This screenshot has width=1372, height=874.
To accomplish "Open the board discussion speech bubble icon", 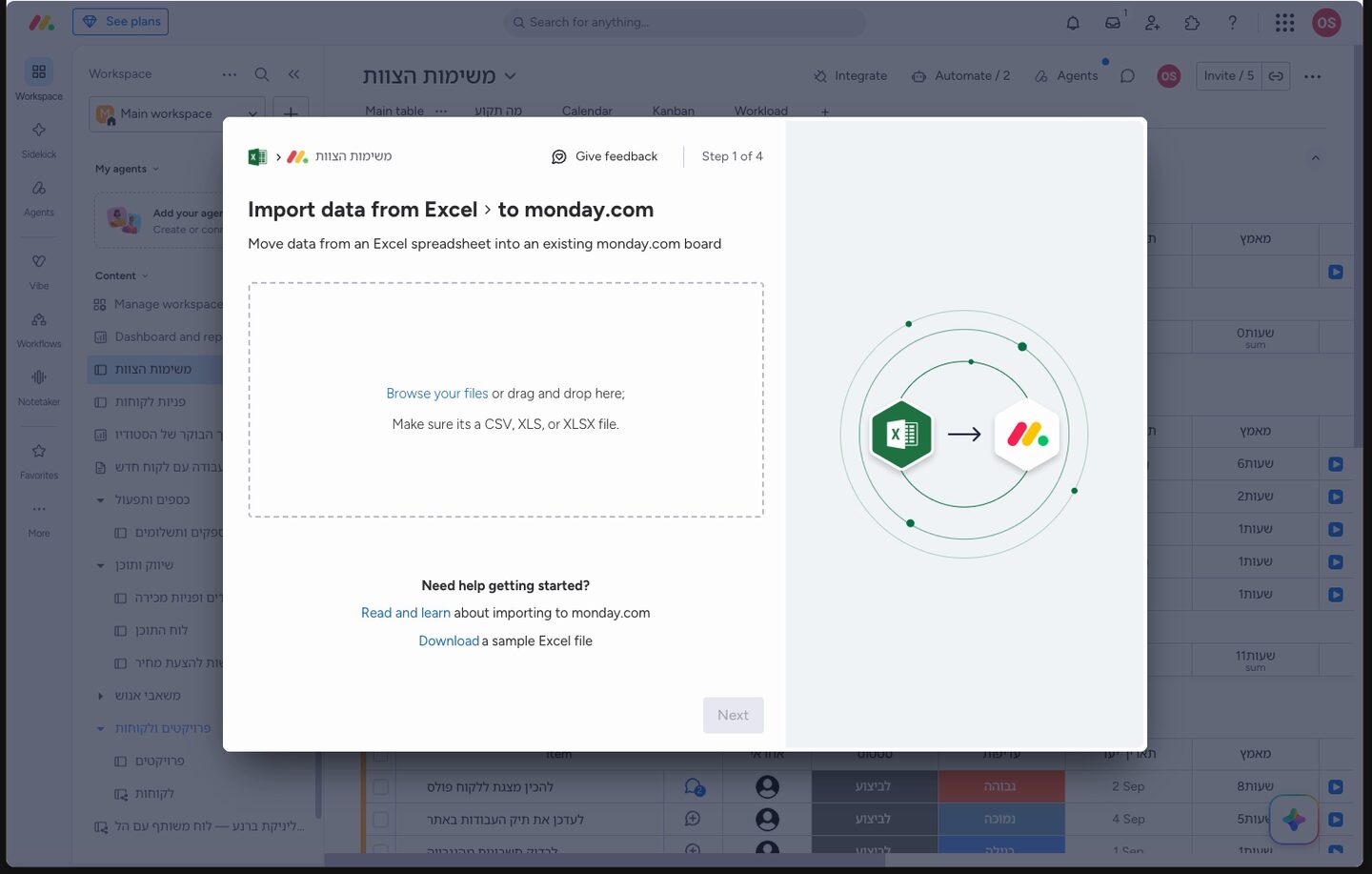I will (x=1127, y=76).
